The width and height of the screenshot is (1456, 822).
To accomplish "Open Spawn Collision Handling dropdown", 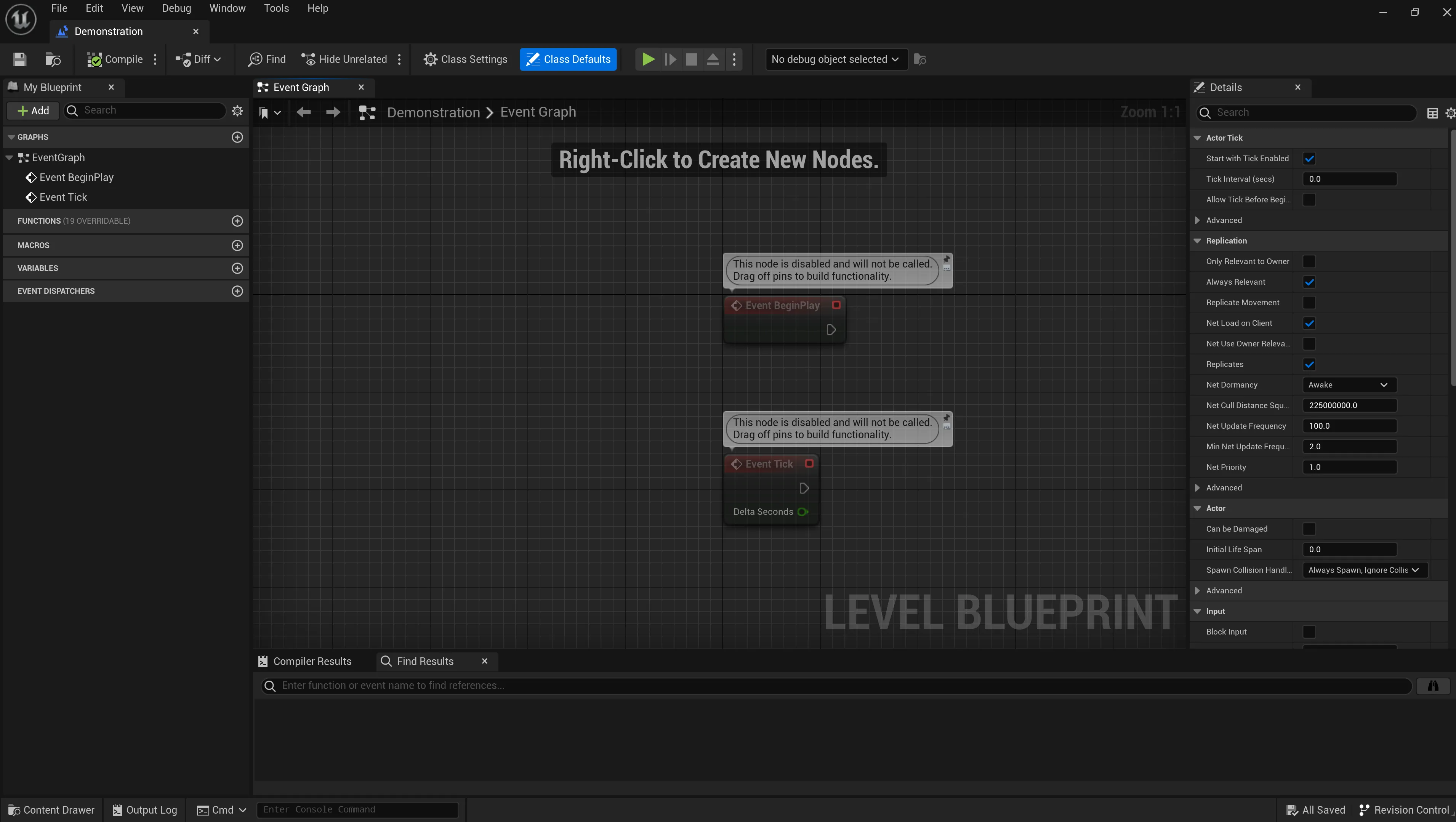I will [1365, 570].
